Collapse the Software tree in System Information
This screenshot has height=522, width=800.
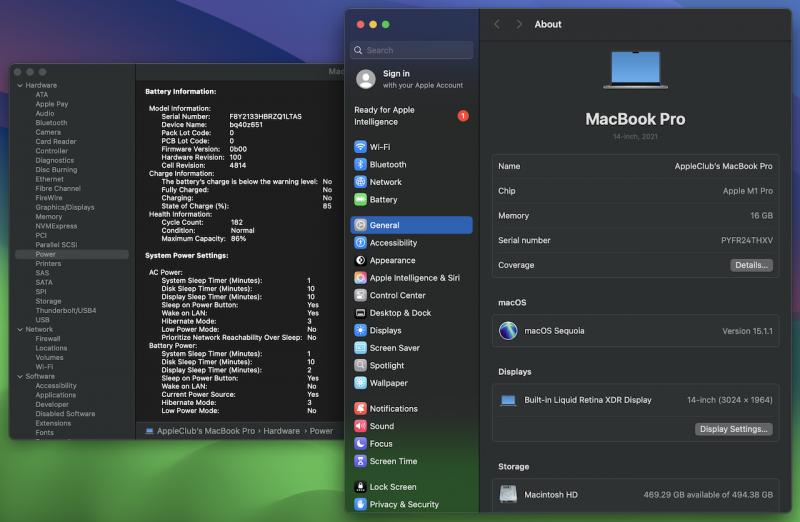click(x=20, y=377)
